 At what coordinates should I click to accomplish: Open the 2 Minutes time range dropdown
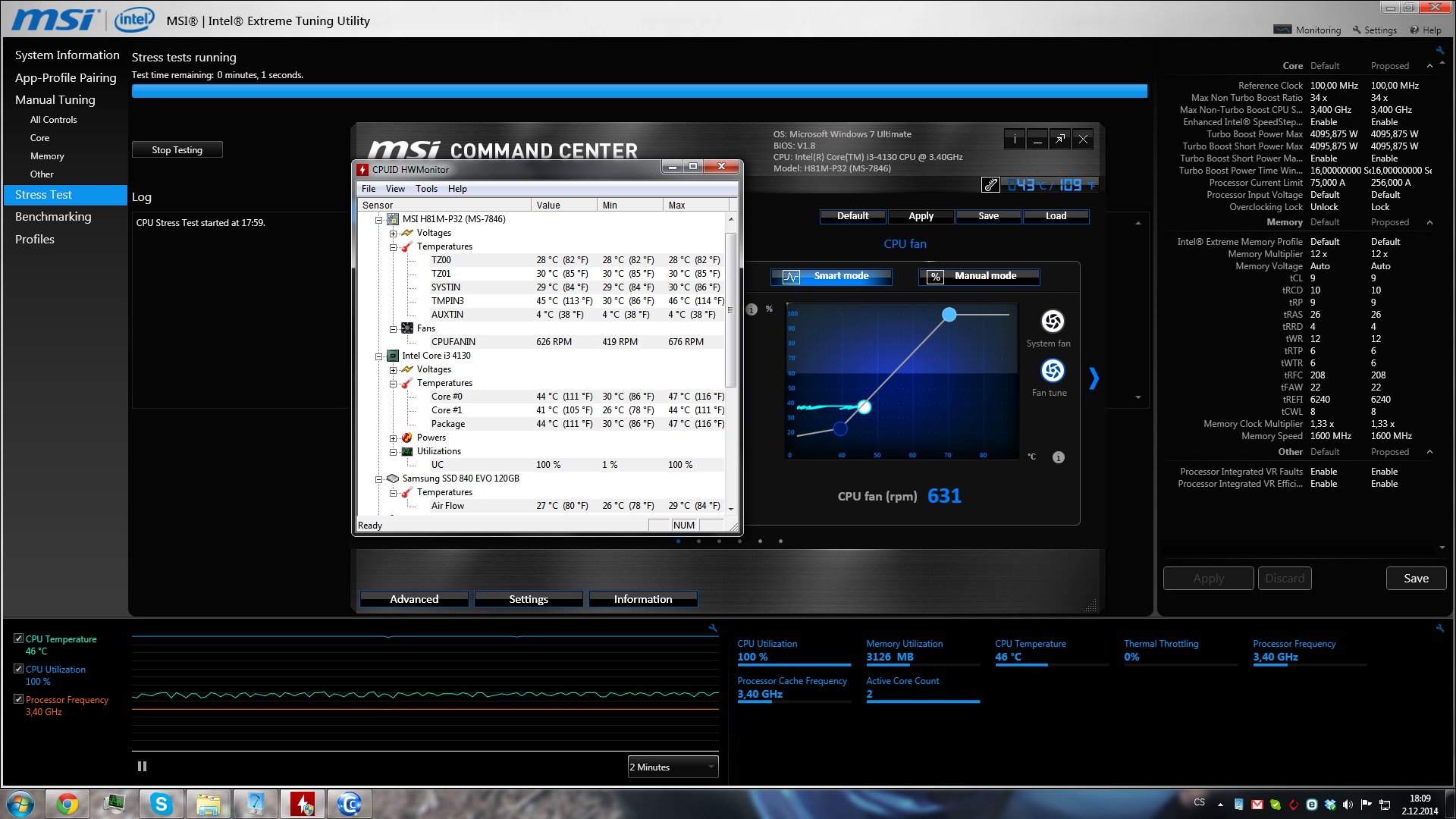673,767
